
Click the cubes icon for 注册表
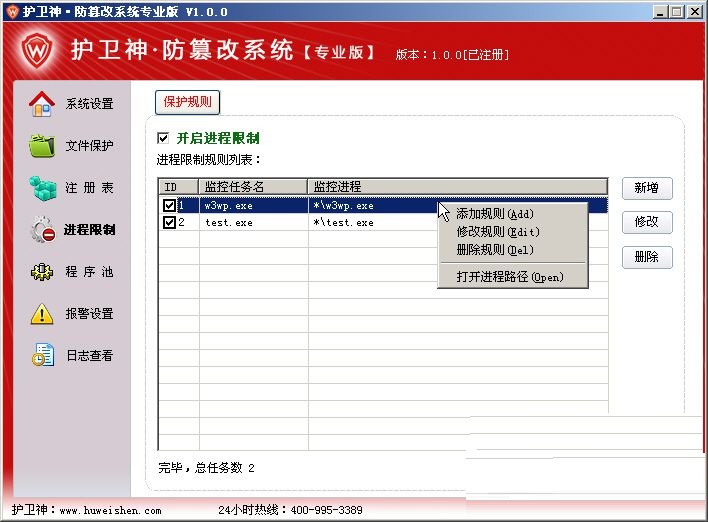(41, 188)
